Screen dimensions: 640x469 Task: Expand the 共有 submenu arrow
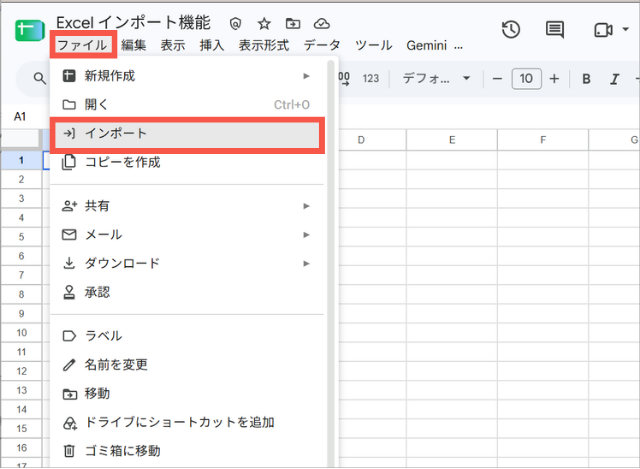coord(306,206)
